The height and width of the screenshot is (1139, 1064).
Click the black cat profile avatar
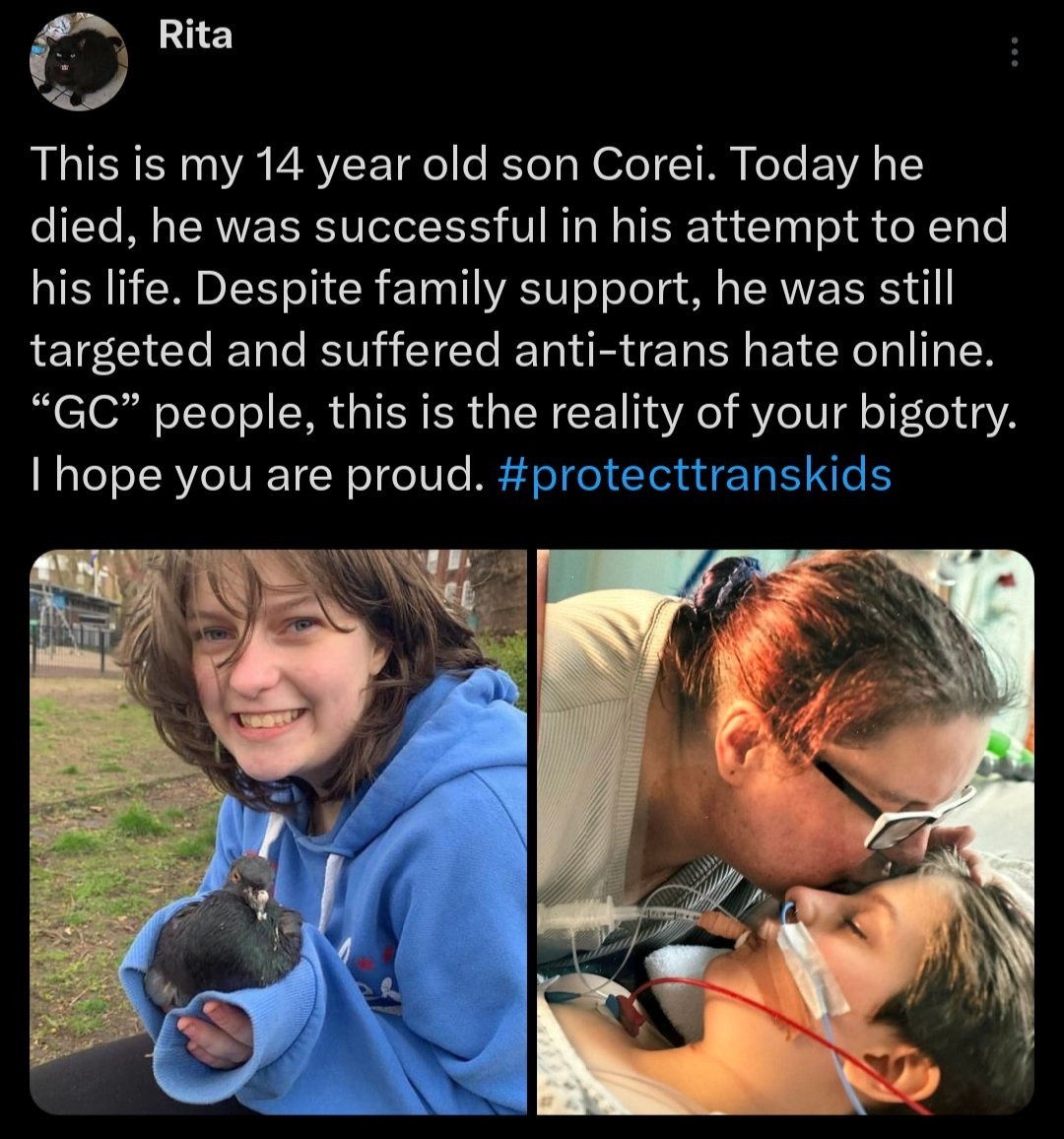(79, 62)
